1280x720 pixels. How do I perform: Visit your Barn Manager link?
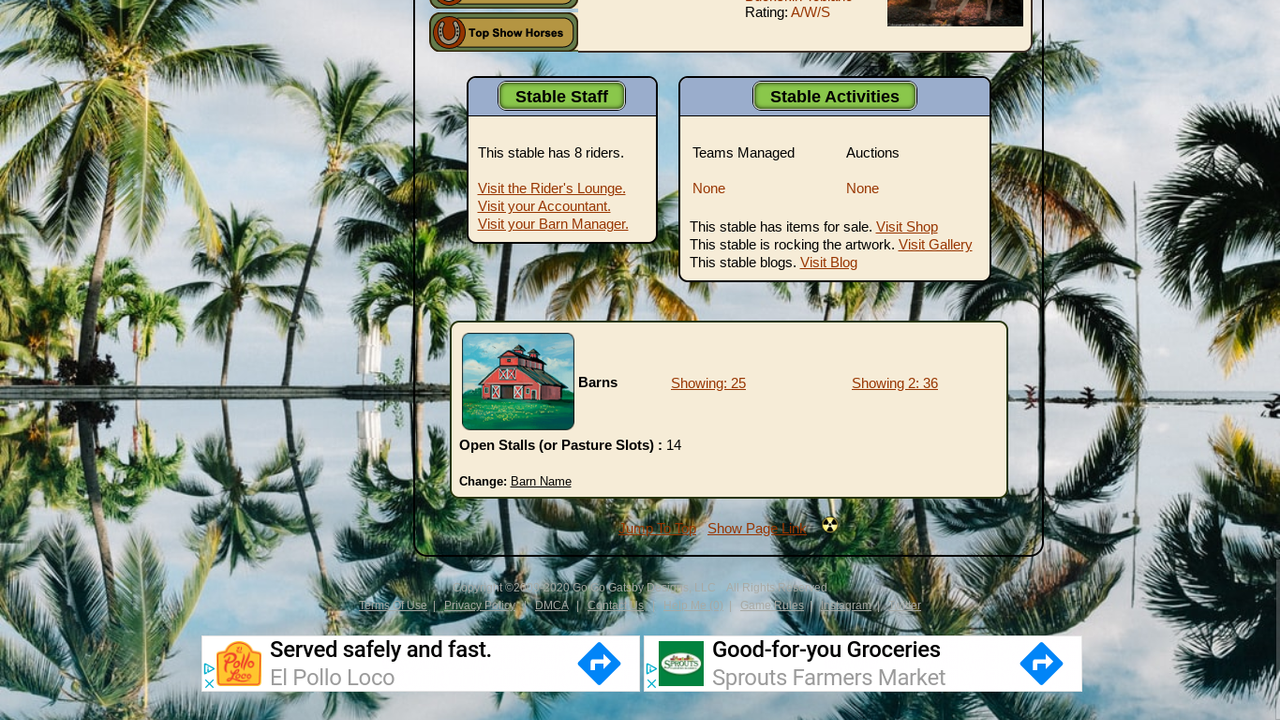point(553,224)
